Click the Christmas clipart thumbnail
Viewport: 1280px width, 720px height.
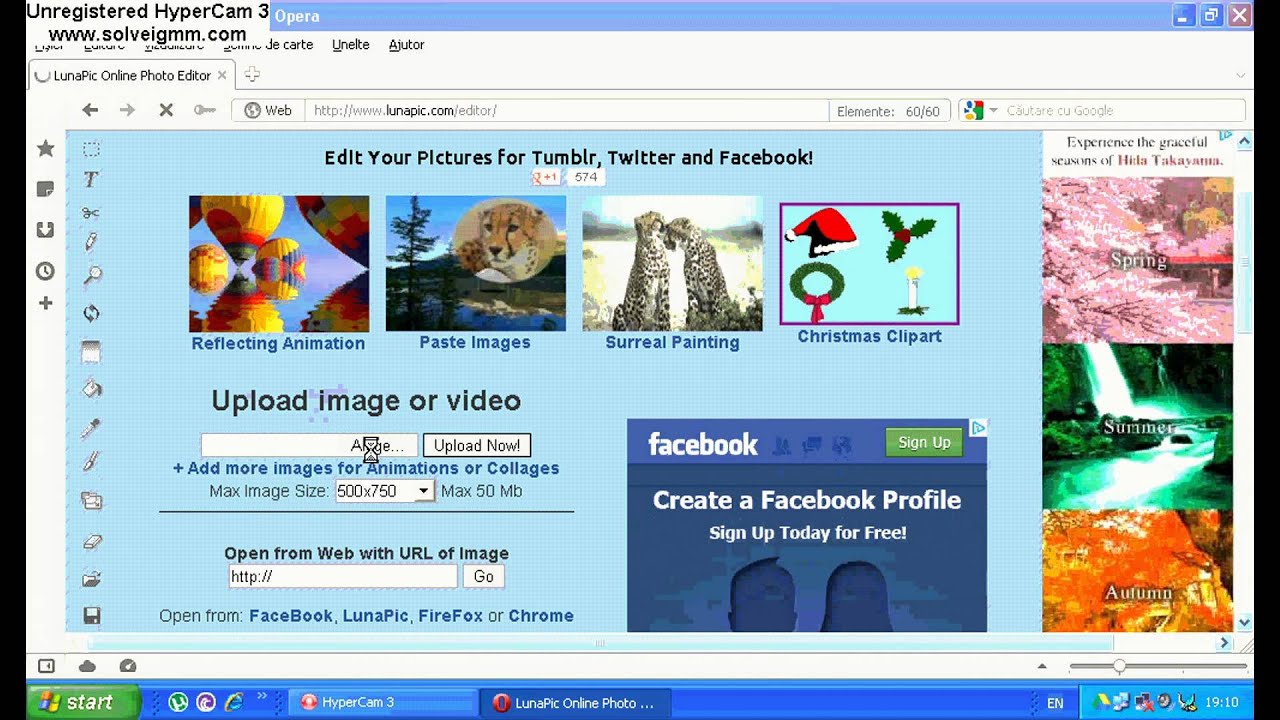(x=869, y=264)
